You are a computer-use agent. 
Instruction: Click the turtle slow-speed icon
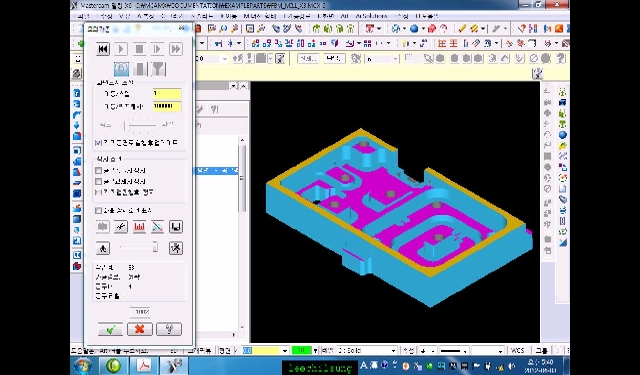click(x=103, y=248)
